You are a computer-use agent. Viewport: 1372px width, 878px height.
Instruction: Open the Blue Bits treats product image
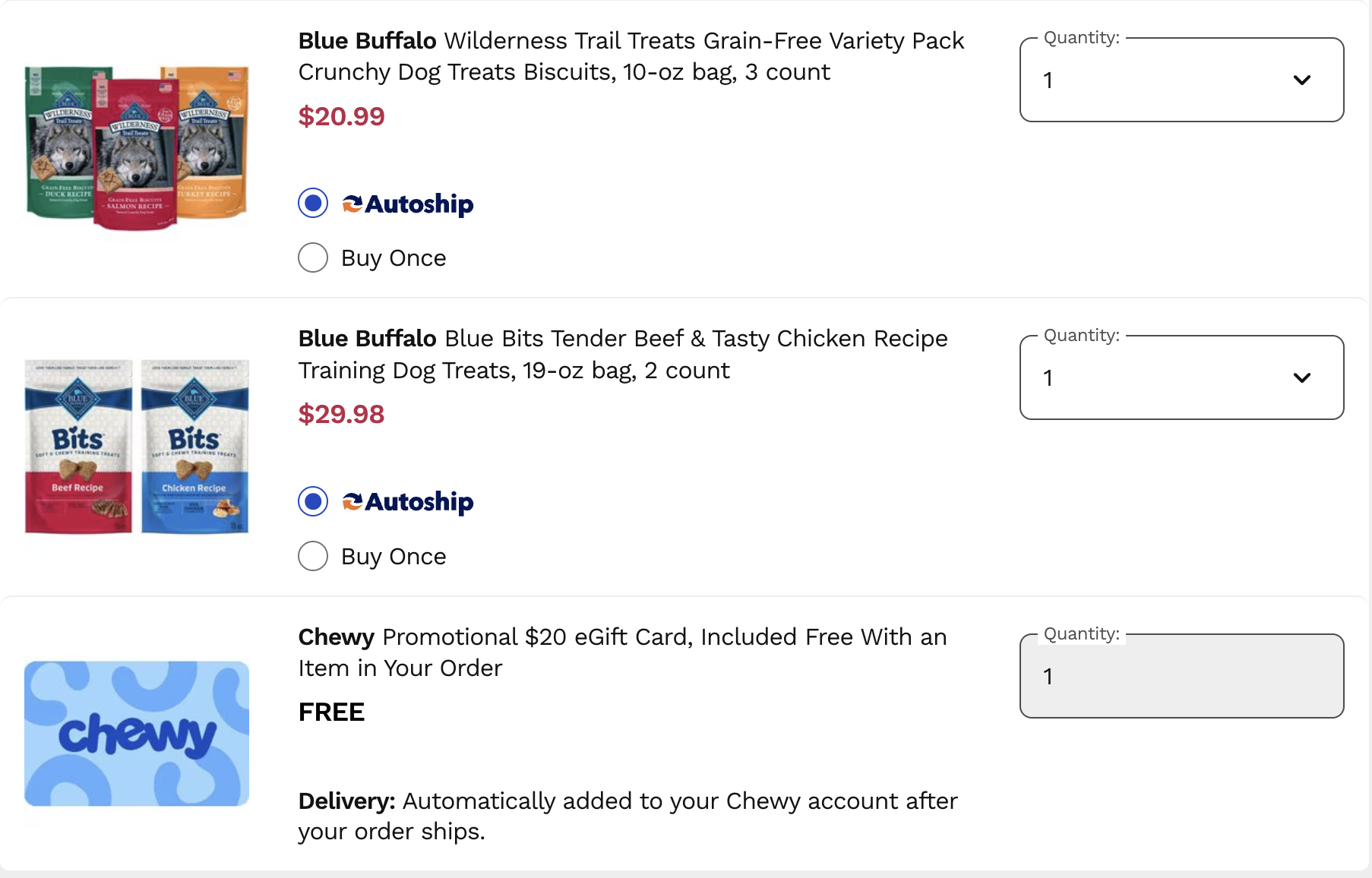pyautogui.click(x=137, y=448)
